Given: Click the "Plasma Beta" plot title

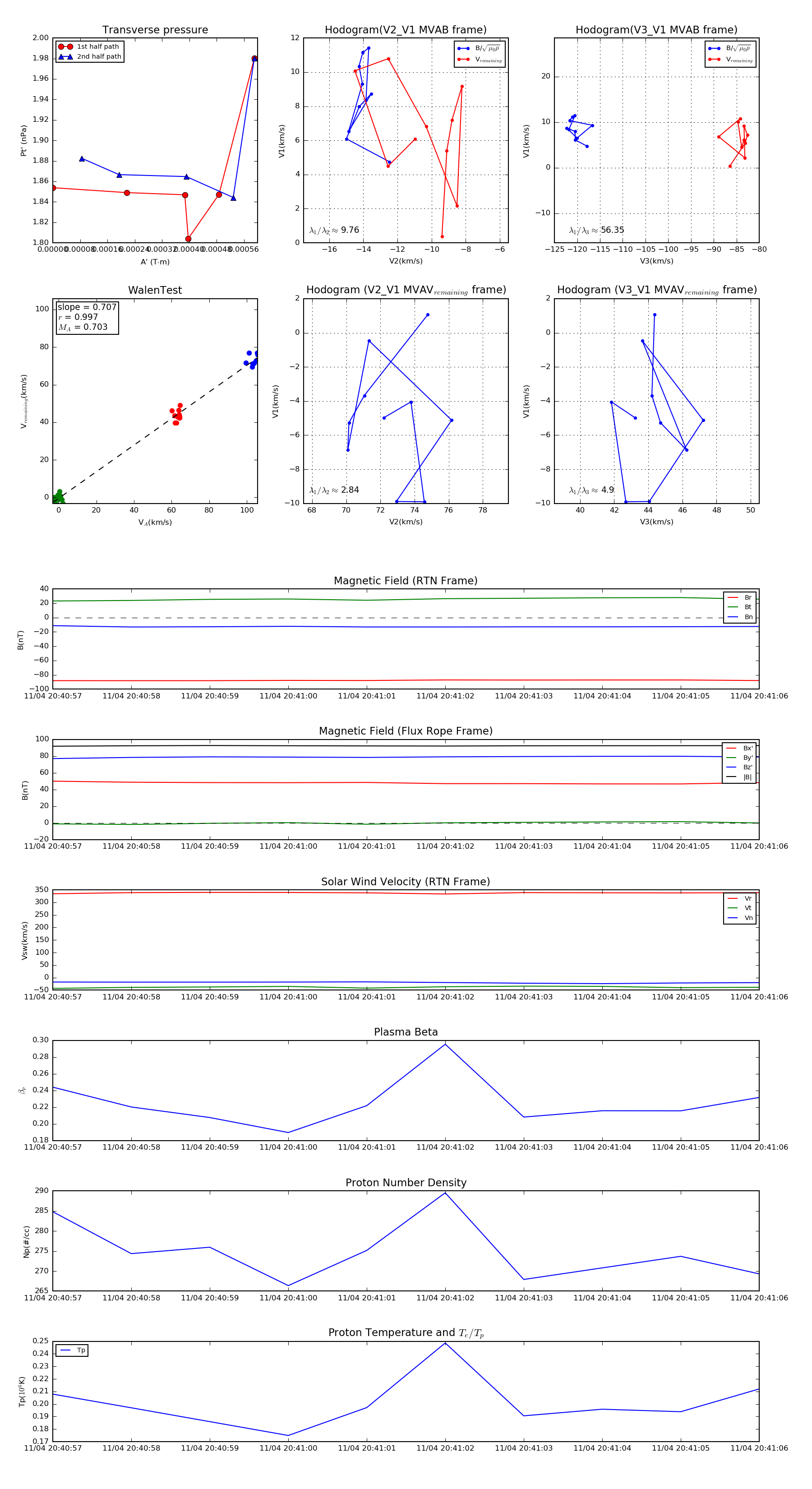Looking at the screenshot, I should (x=406, y=1032).
